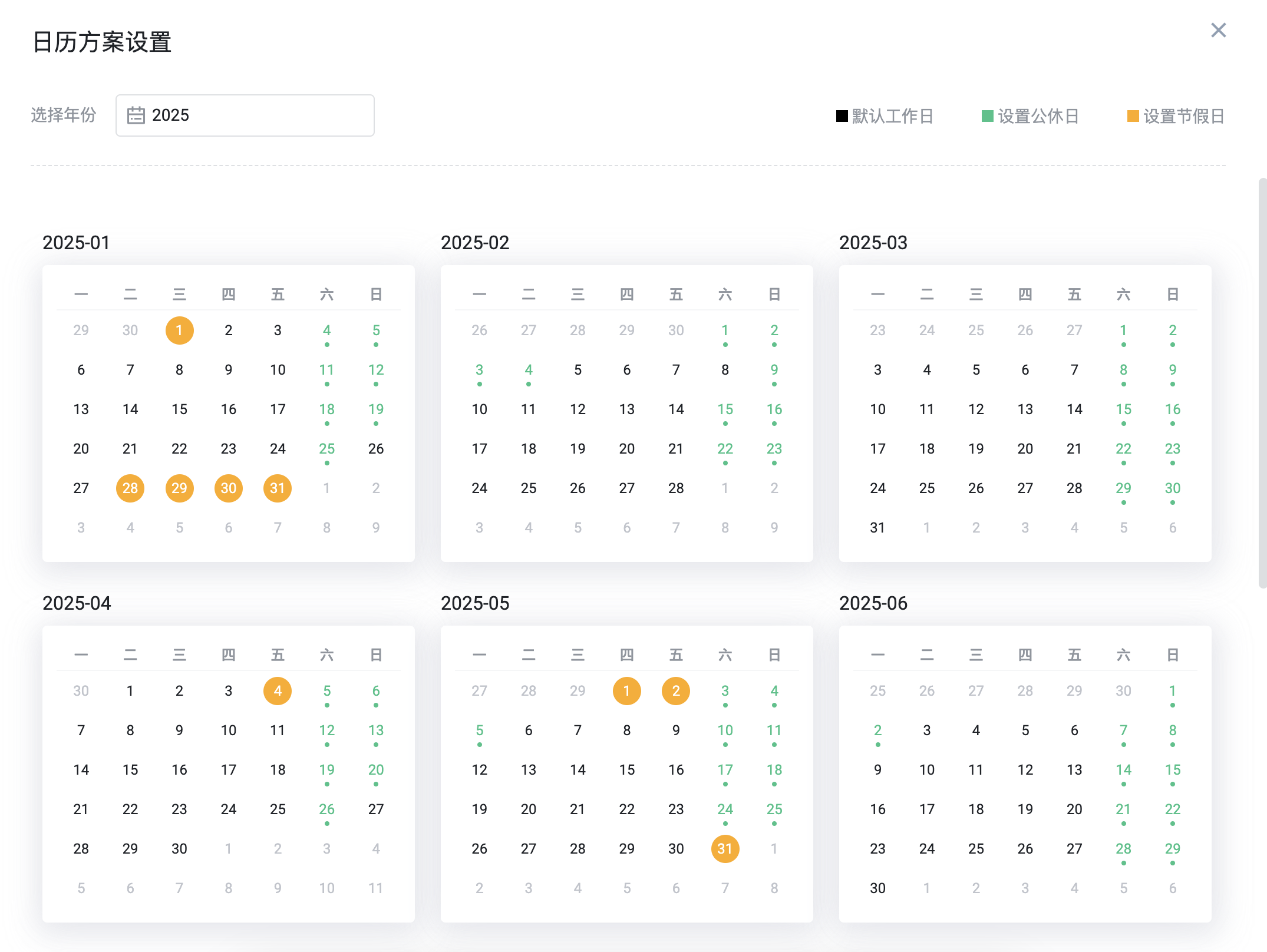
Task: Click the calendar icon in year field
Action: 136,115
